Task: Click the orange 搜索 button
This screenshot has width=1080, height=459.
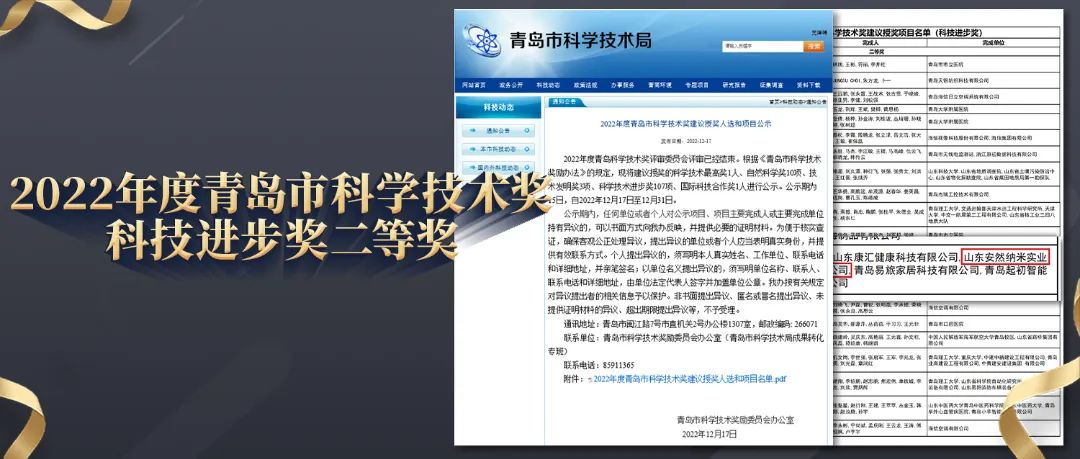Action: (x=815, y=47)
